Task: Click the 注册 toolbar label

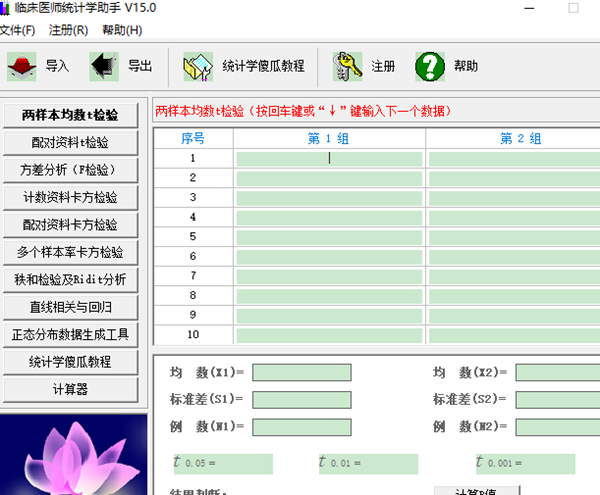Action: click(383, 66)
